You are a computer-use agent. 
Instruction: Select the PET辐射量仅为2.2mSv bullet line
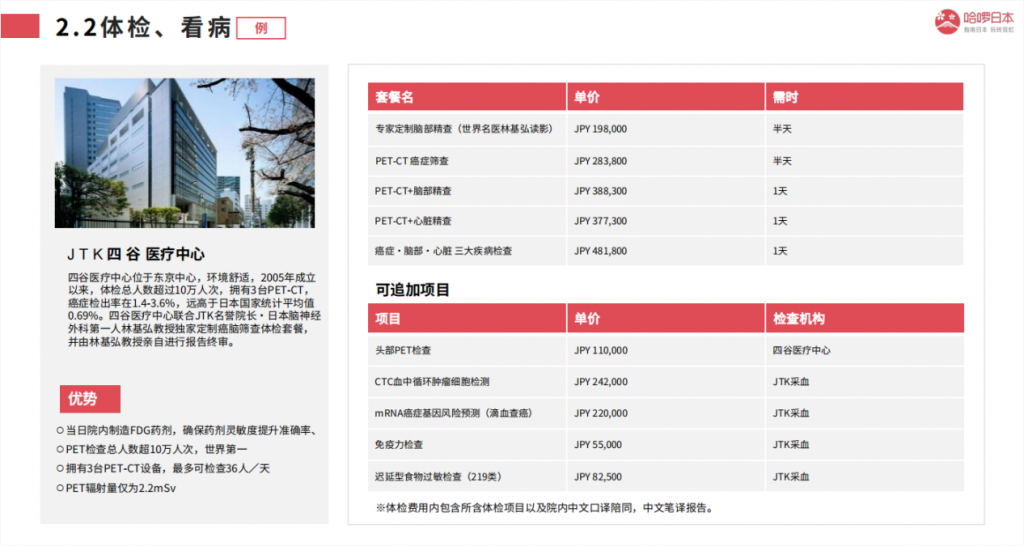tap(116, 488)
